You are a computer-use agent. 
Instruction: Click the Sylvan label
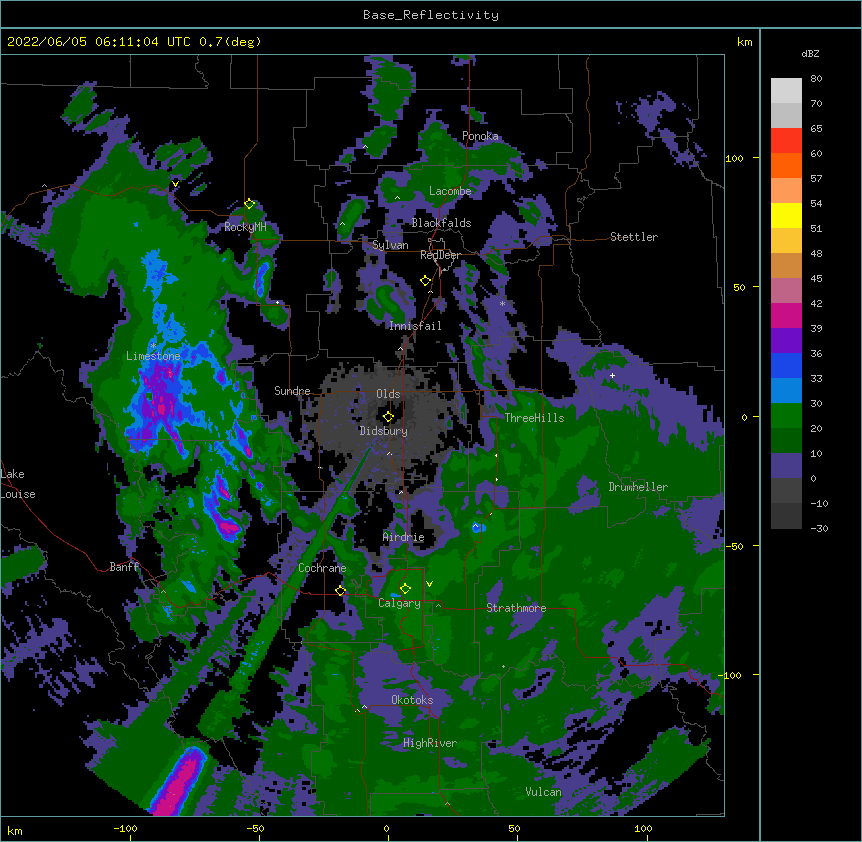390,245
